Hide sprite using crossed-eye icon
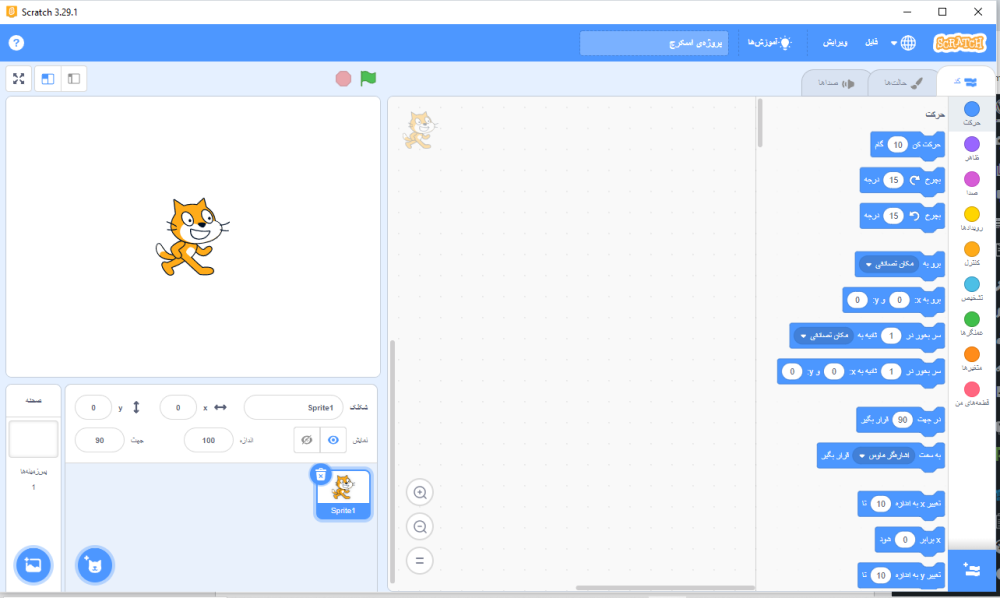1000x598 pixels. point(307,440)
